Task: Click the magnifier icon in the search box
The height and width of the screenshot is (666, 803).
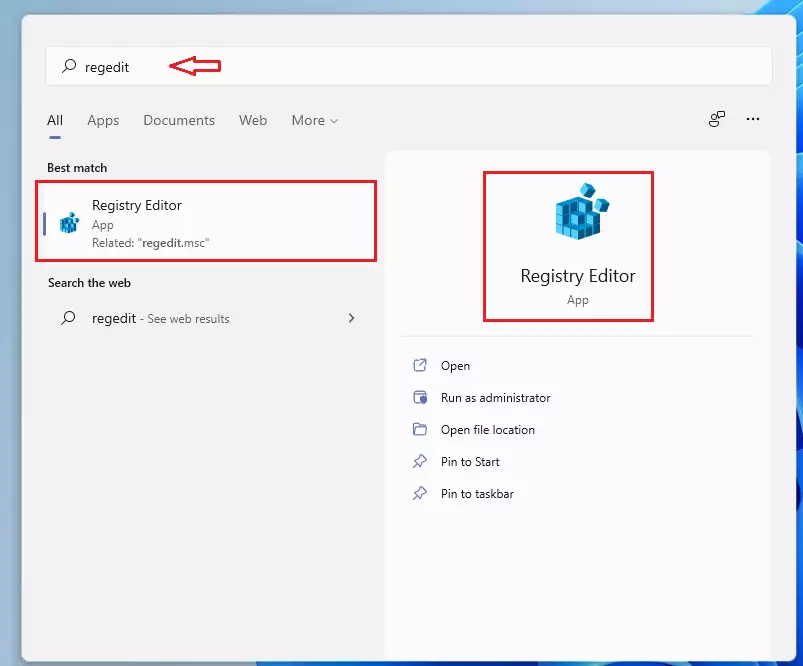Action: click(69, 66)
